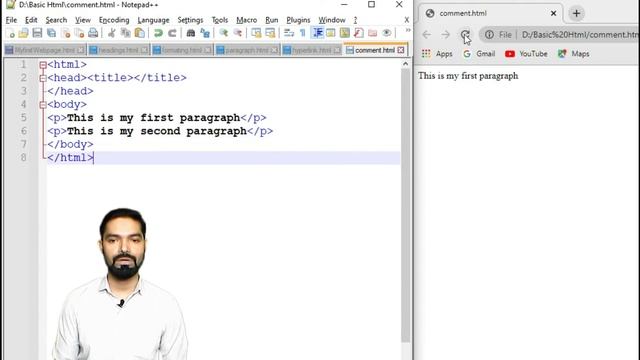
Task: Open the Settings menu
Action: click(190, 20)
